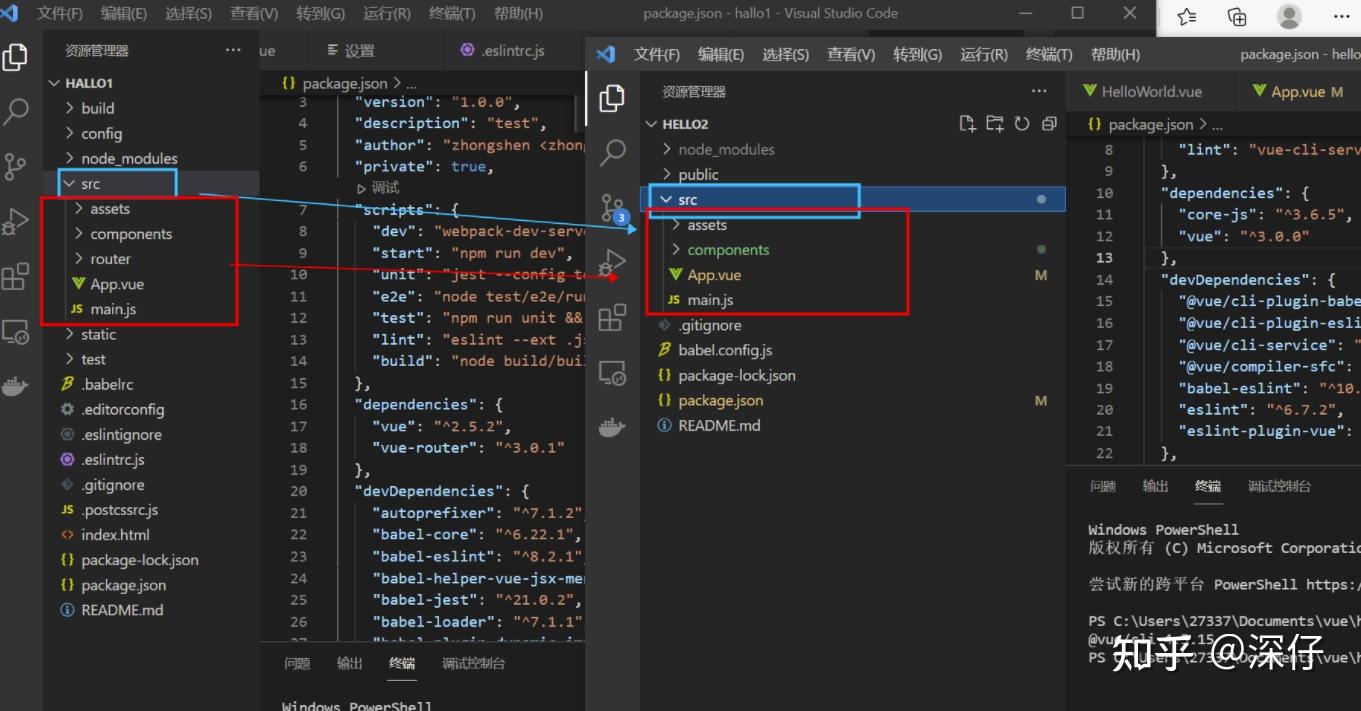Refresh the HELLO2 explorer tree

pos(1021,124)
